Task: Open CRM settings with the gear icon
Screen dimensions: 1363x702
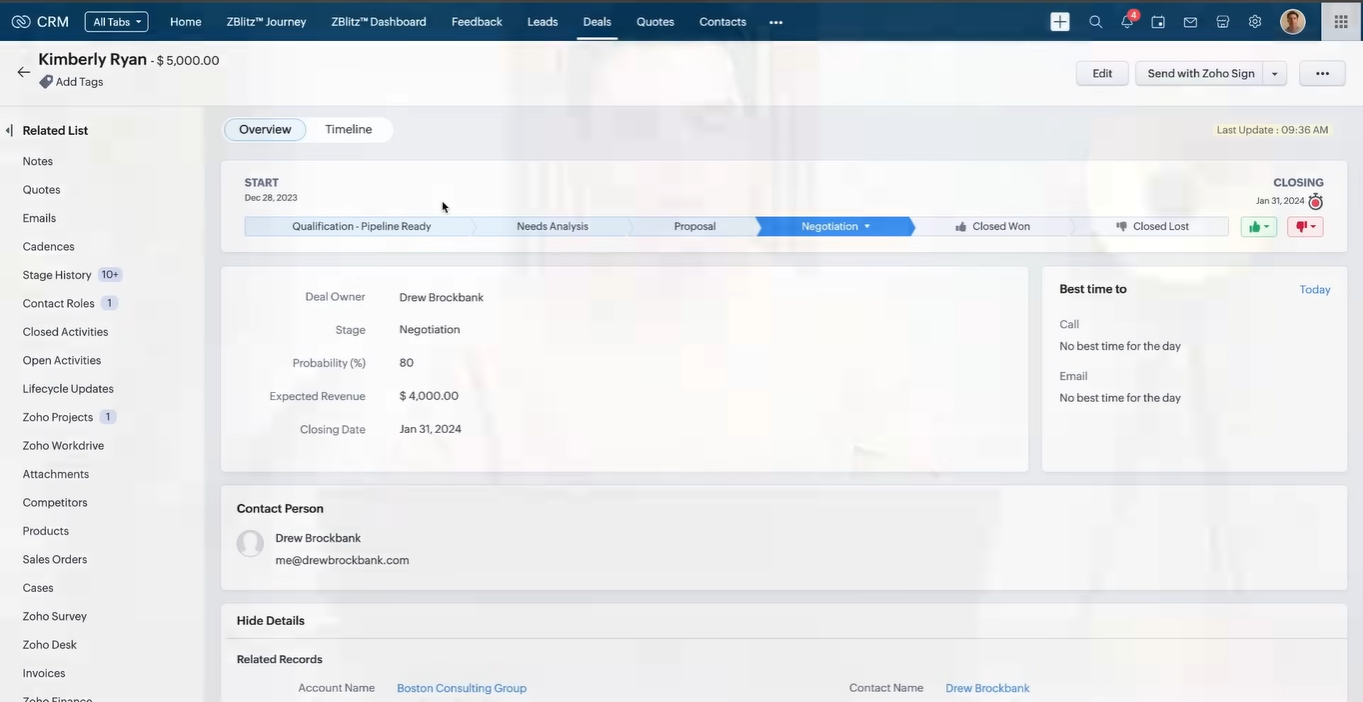Action: pyautogui.click(x=1254, y=20)
